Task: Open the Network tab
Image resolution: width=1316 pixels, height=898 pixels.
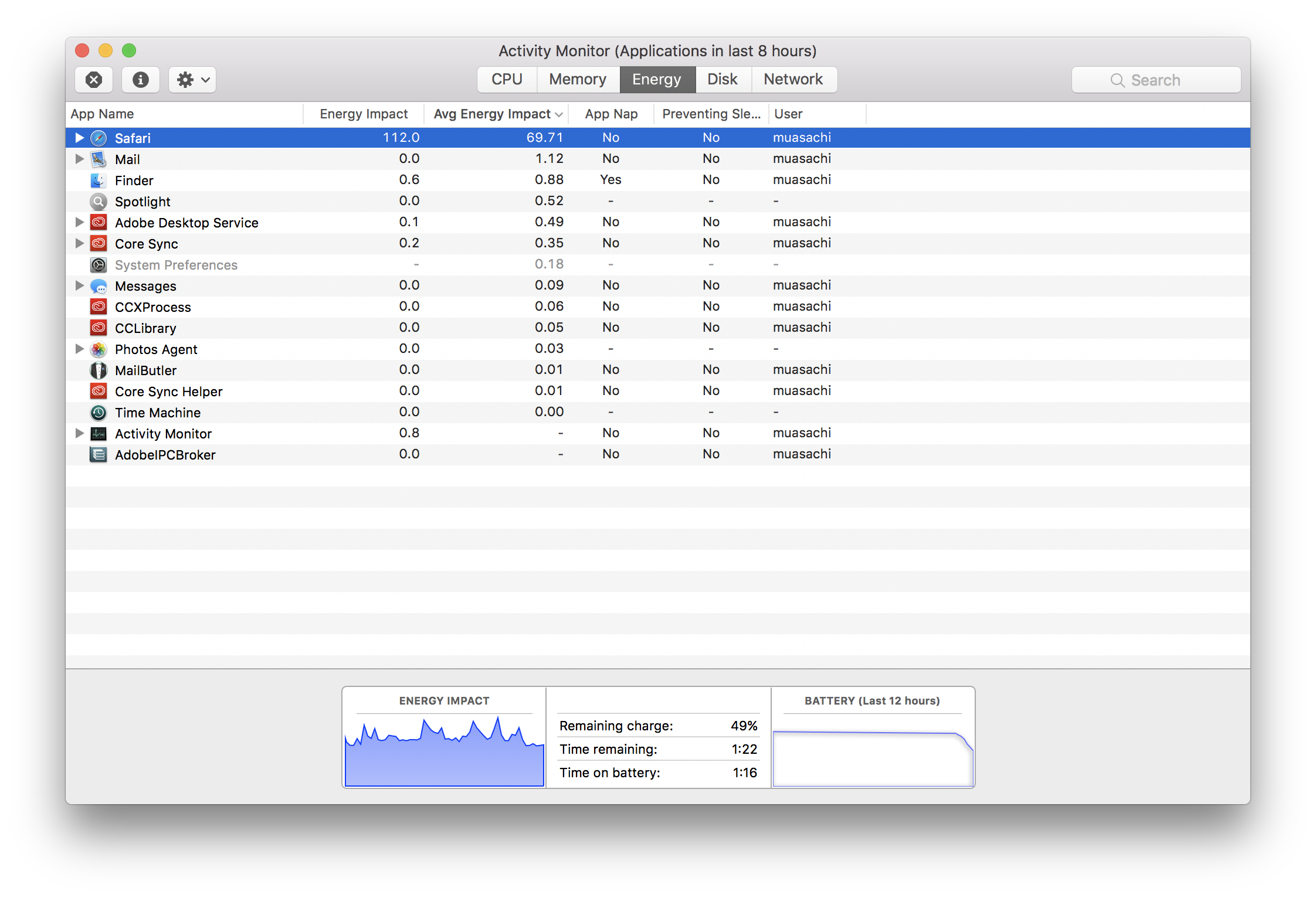Action: 793,80
